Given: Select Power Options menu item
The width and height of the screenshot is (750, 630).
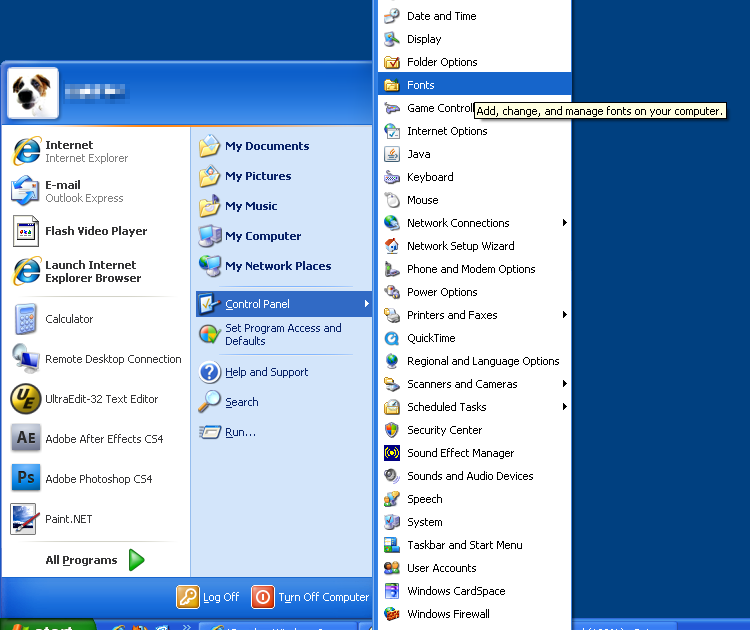Looking at the screenshot, I should pyautogui.click(x=474, y=292).
